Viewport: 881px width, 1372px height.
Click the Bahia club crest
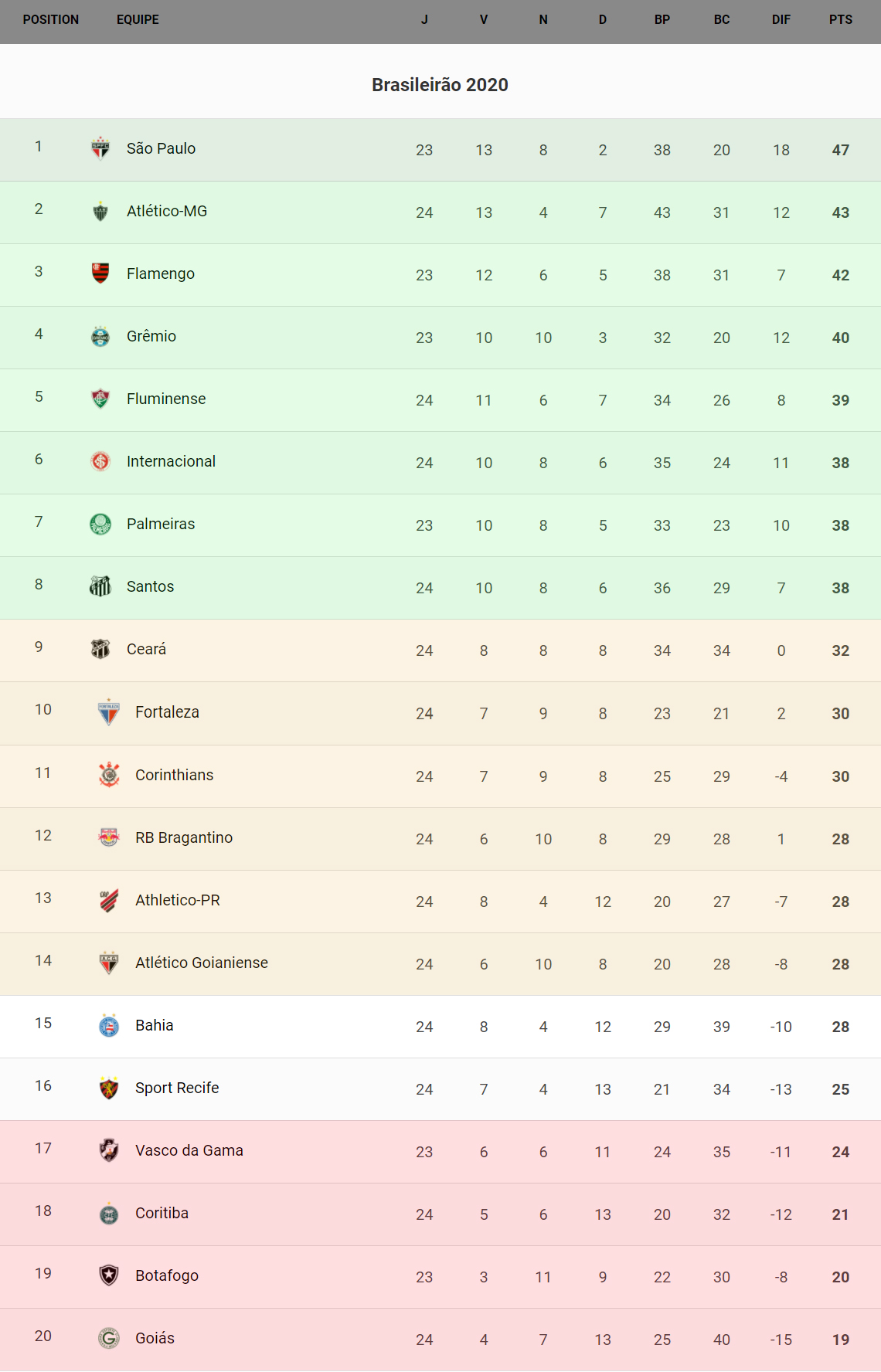pos(109,1026)
